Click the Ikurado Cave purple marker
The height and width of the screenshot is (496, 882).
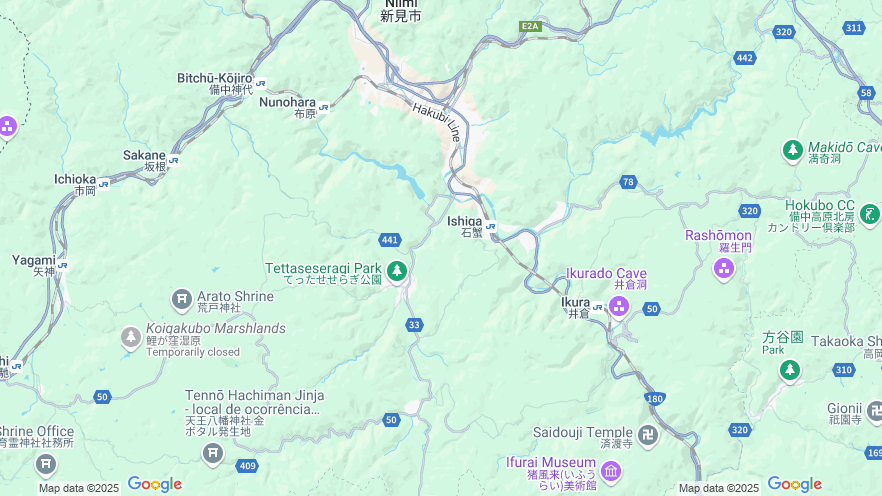[x=619, y=307]
